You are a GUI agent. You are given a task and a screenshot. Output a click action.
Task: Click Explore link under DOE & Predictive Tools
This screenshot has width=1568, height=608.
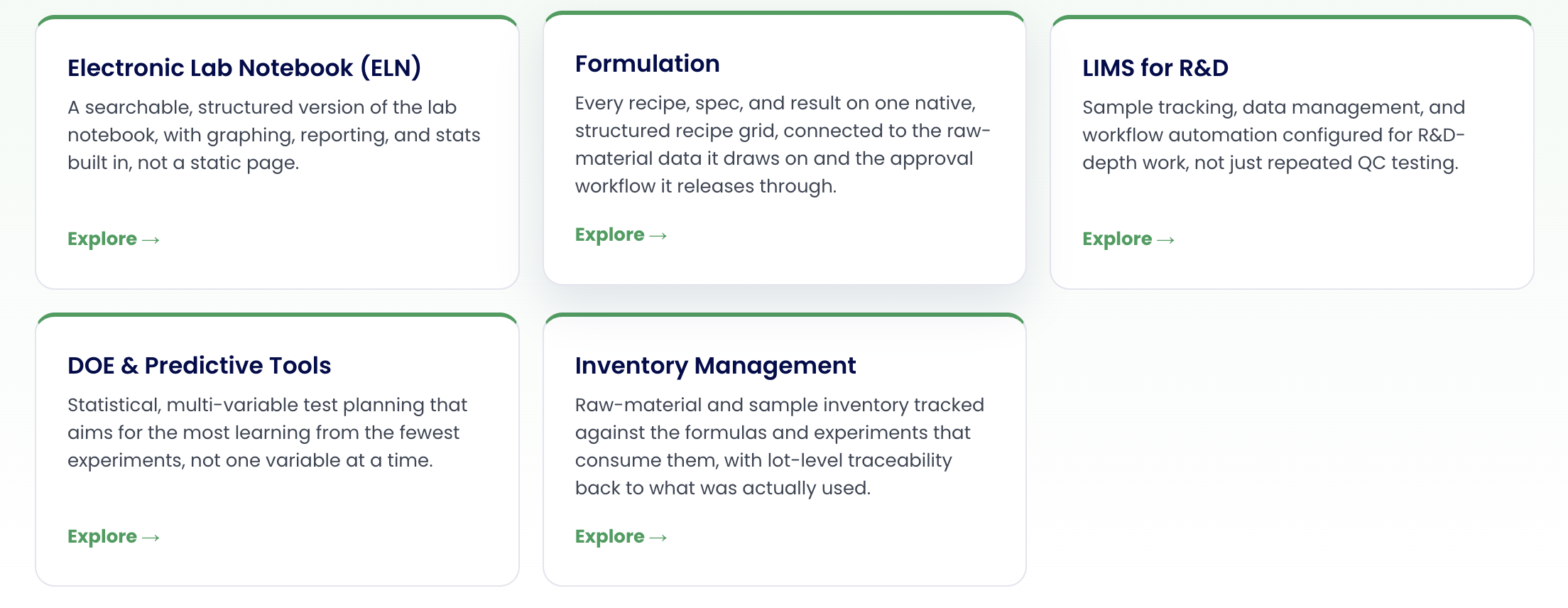[x=114, y=537]
